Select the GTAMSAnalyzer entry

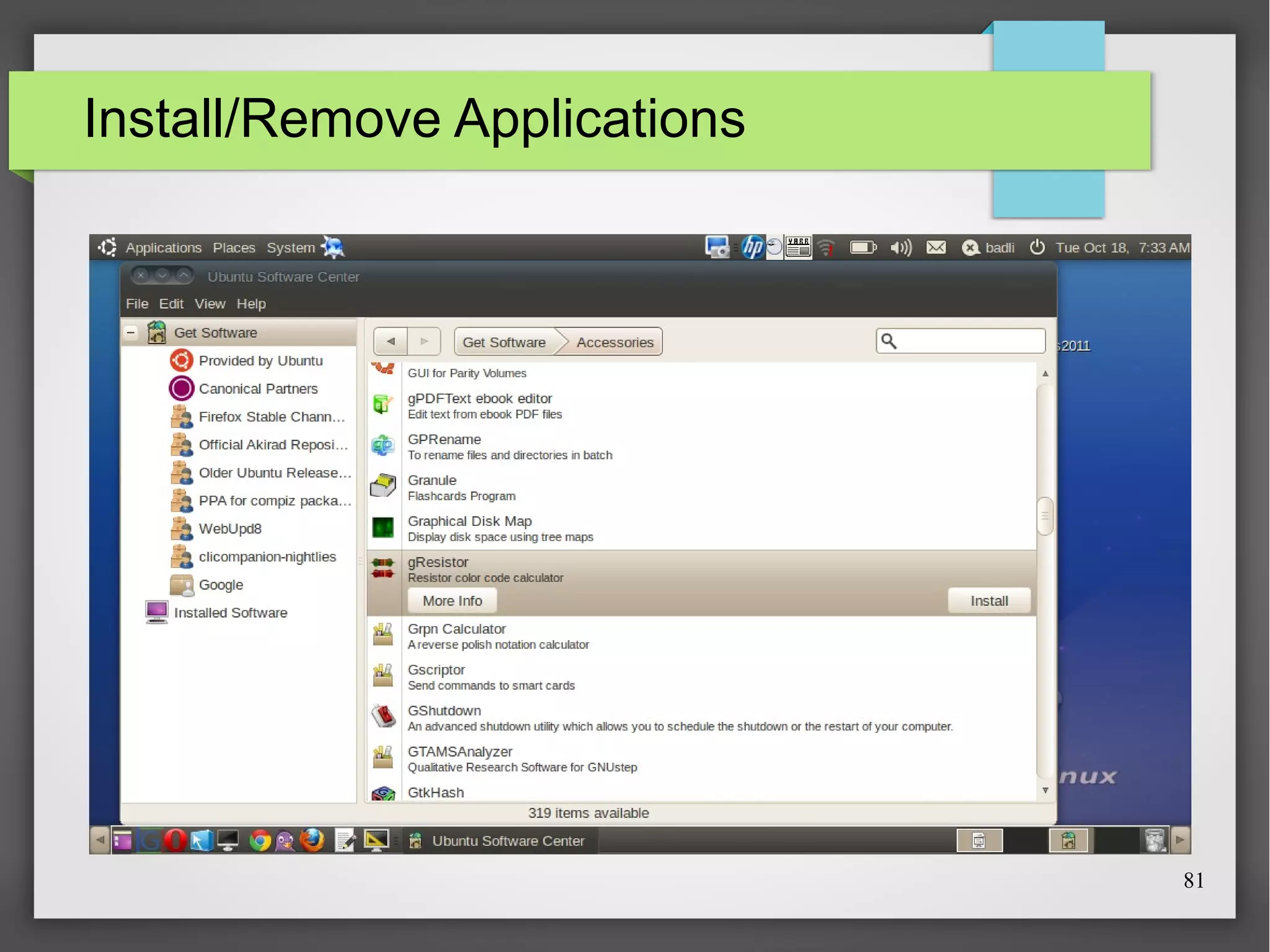[701, 759]
